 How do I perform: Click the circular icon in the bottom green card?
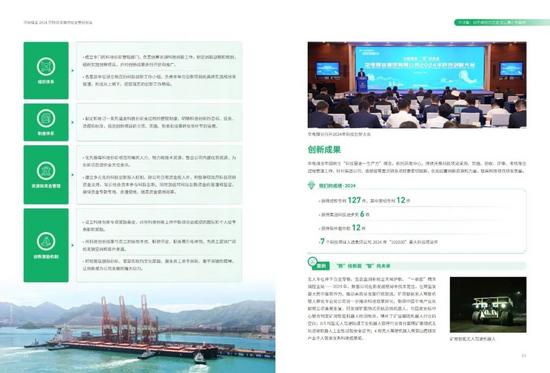coord(46,241)
